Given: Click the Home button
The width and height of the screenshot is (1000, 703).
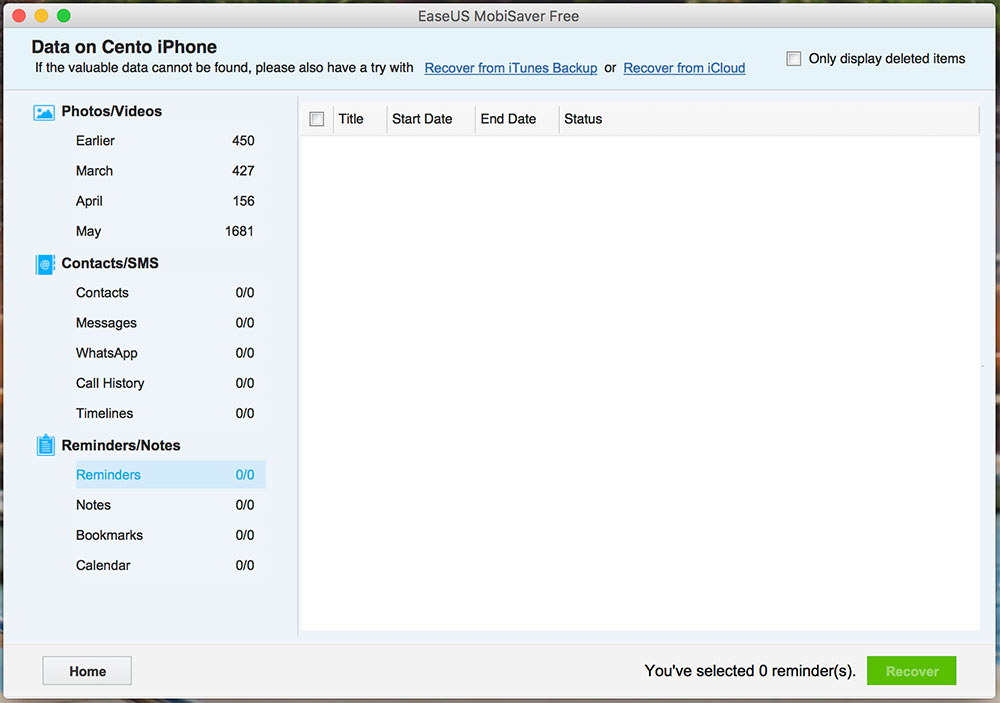Looking at the screenshot, I should pos(87,671).
